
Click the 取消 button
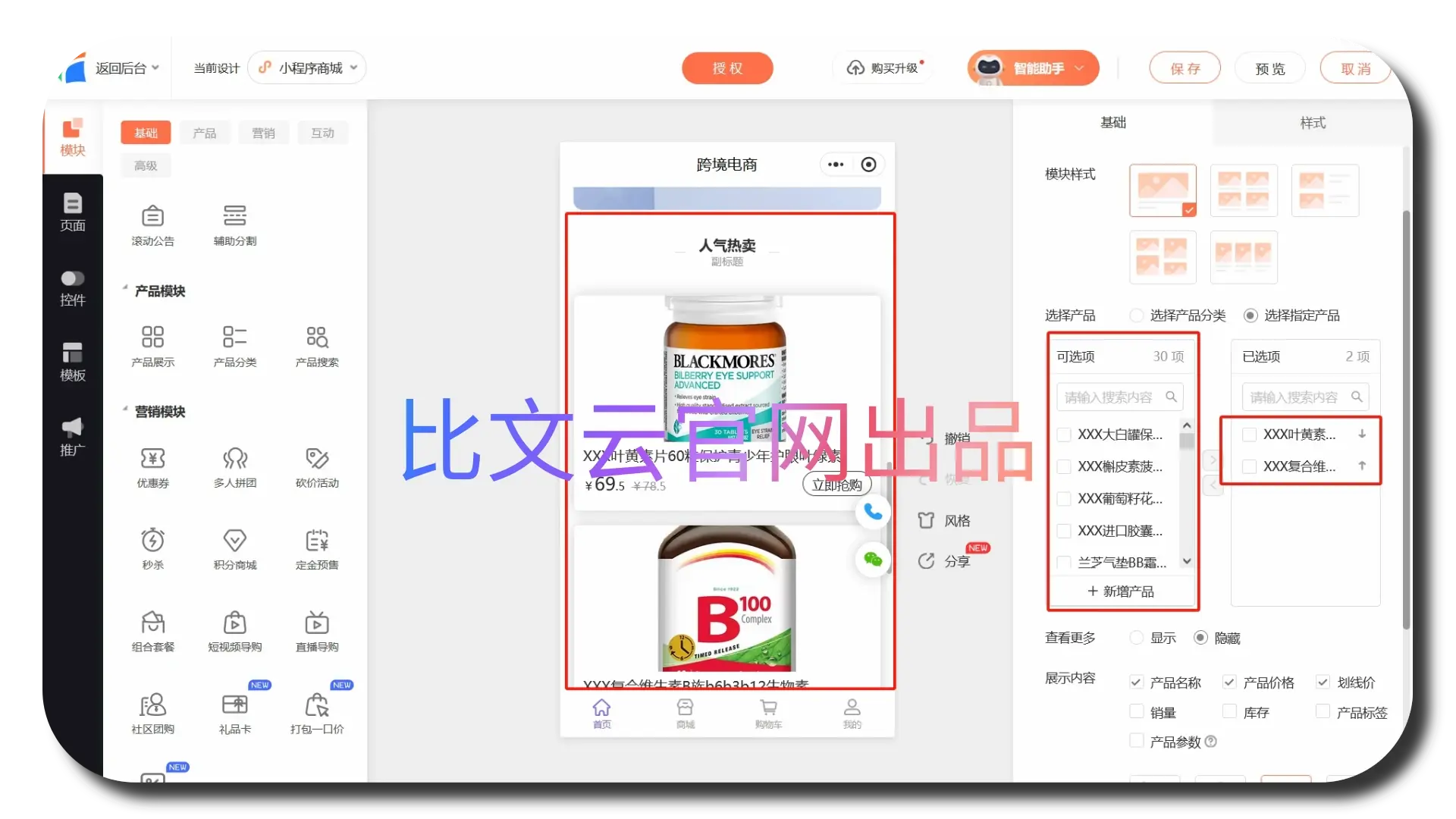pyautogui.click(x=1355, y=68)
